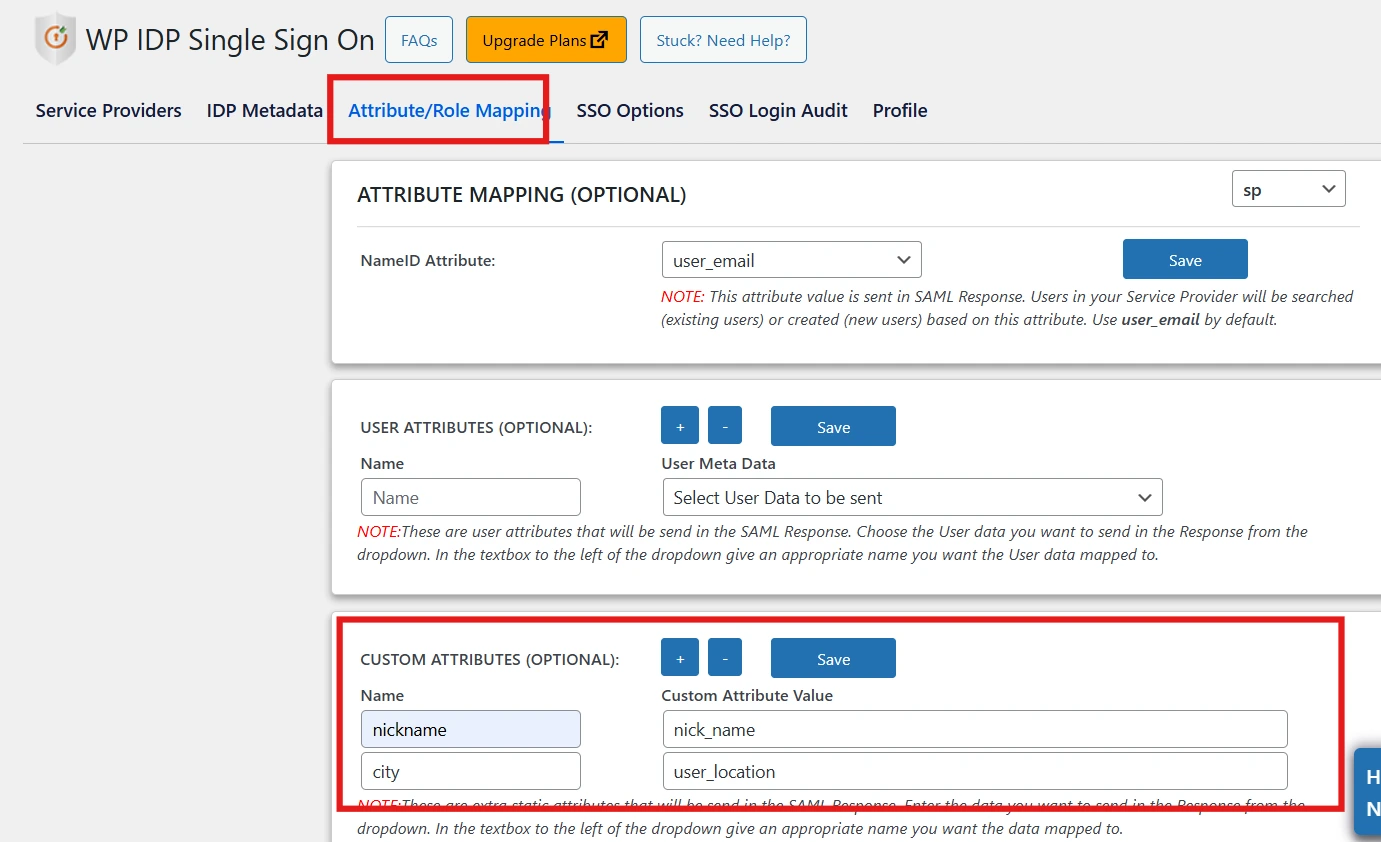Click the User Meta Data column label
The height and width of the screenshot is (842, 1381).
point(719,464)
